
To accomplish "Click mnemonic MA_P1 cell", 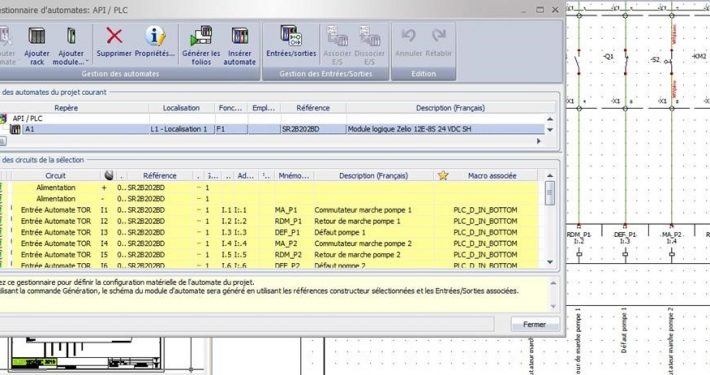I will [x=286, y=210].
